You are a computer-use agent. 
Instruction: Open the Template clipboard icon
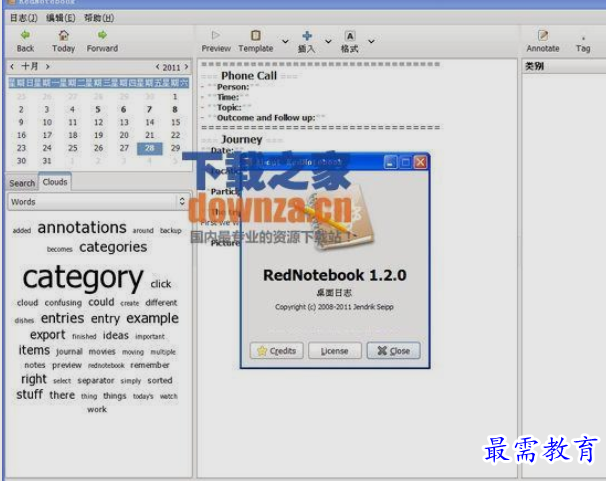[255, 36]
